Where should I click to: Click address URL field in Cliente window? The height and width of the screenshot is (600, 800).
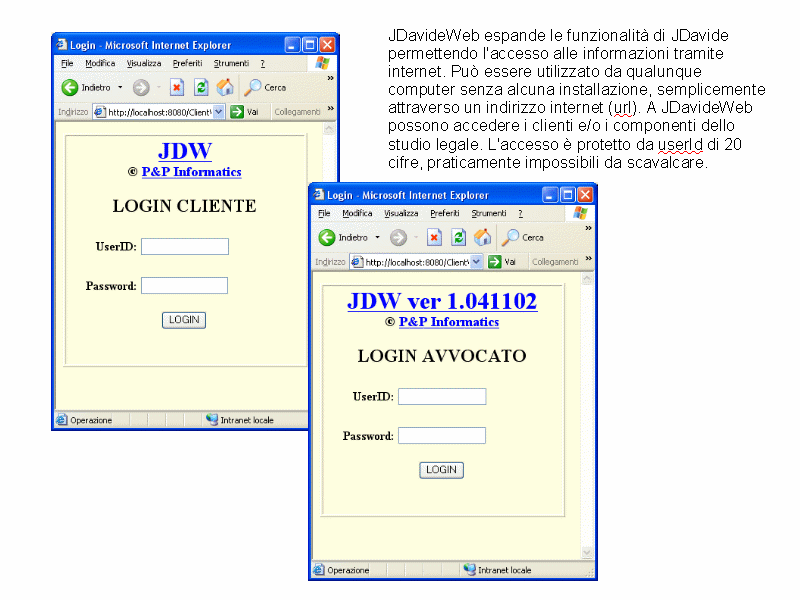click(x=159, y=112)
